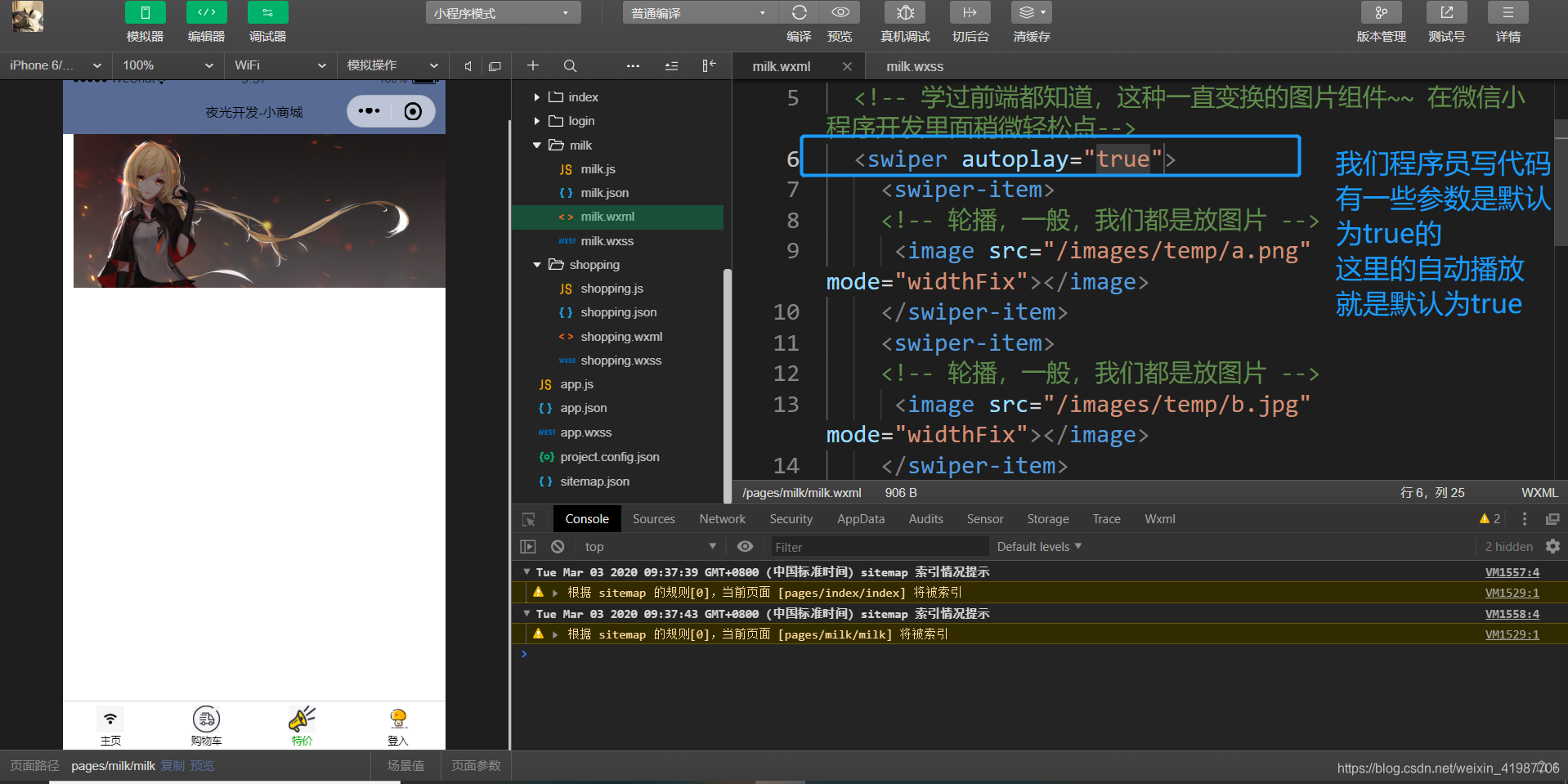Select the Wxml devtools tab

click(x=1160, y=519)
